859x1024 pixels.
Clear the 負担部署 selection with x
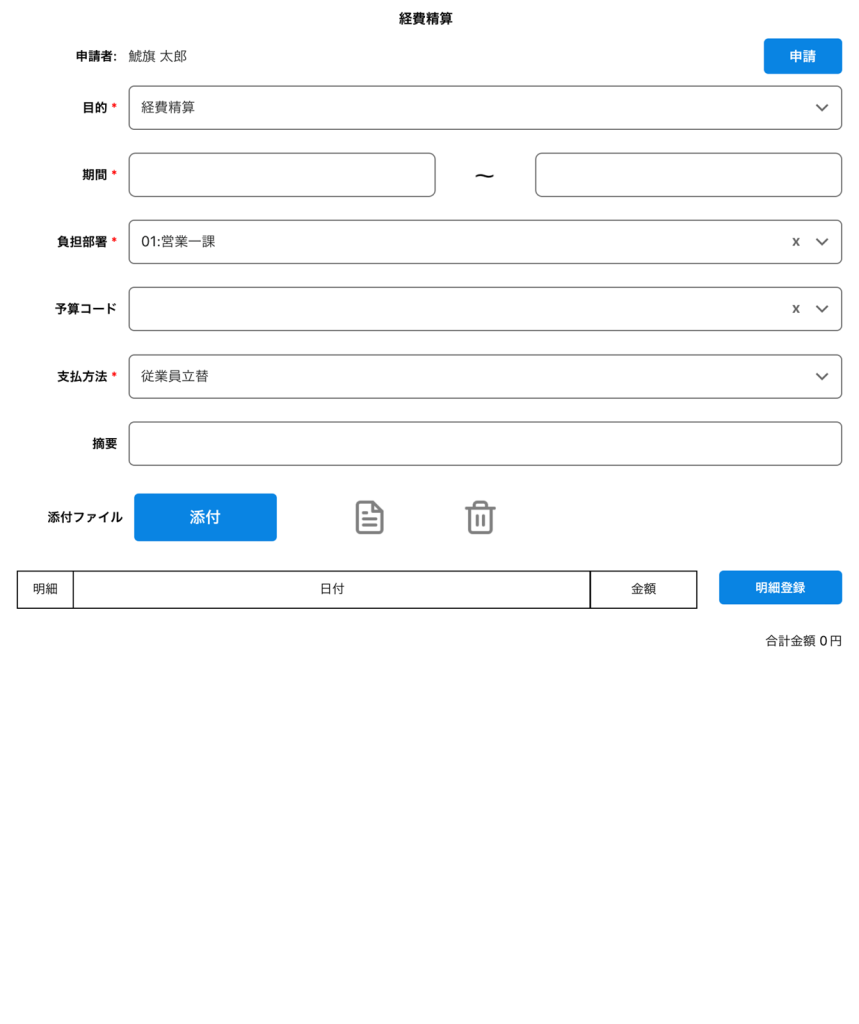pyautogui.click(x=796, y=242)
